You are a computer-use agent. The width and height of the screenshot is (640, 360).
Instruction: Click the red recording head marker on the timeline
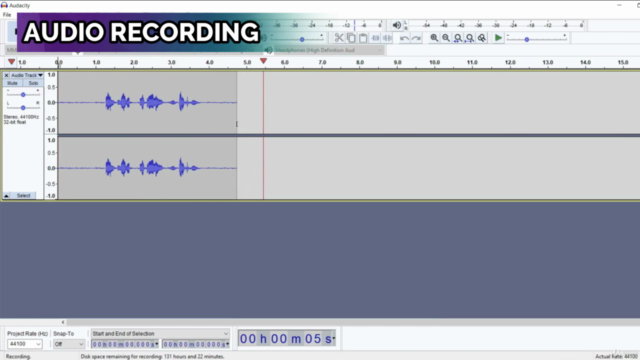coord(263,61)
